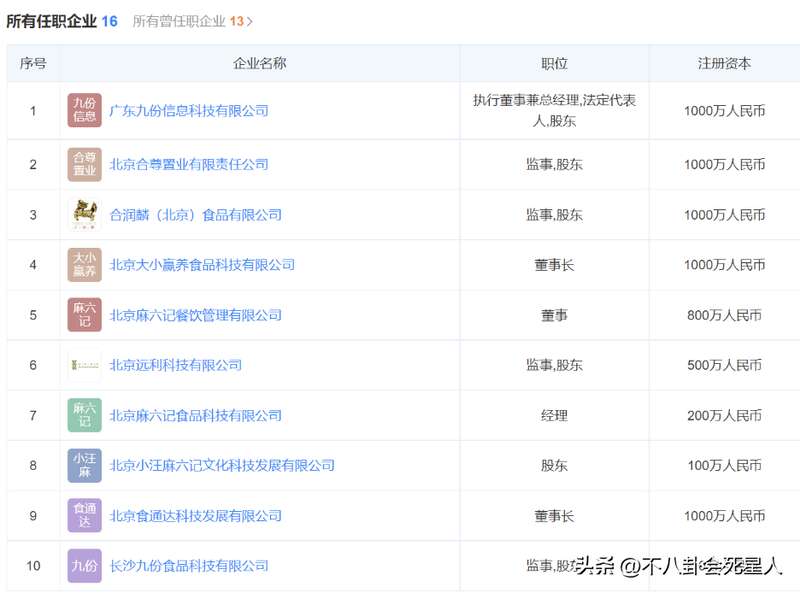Screen dimensions: 800x593
Task: Open 北京大小赢养食品科技有限公司 link
Action: (202, 265)
